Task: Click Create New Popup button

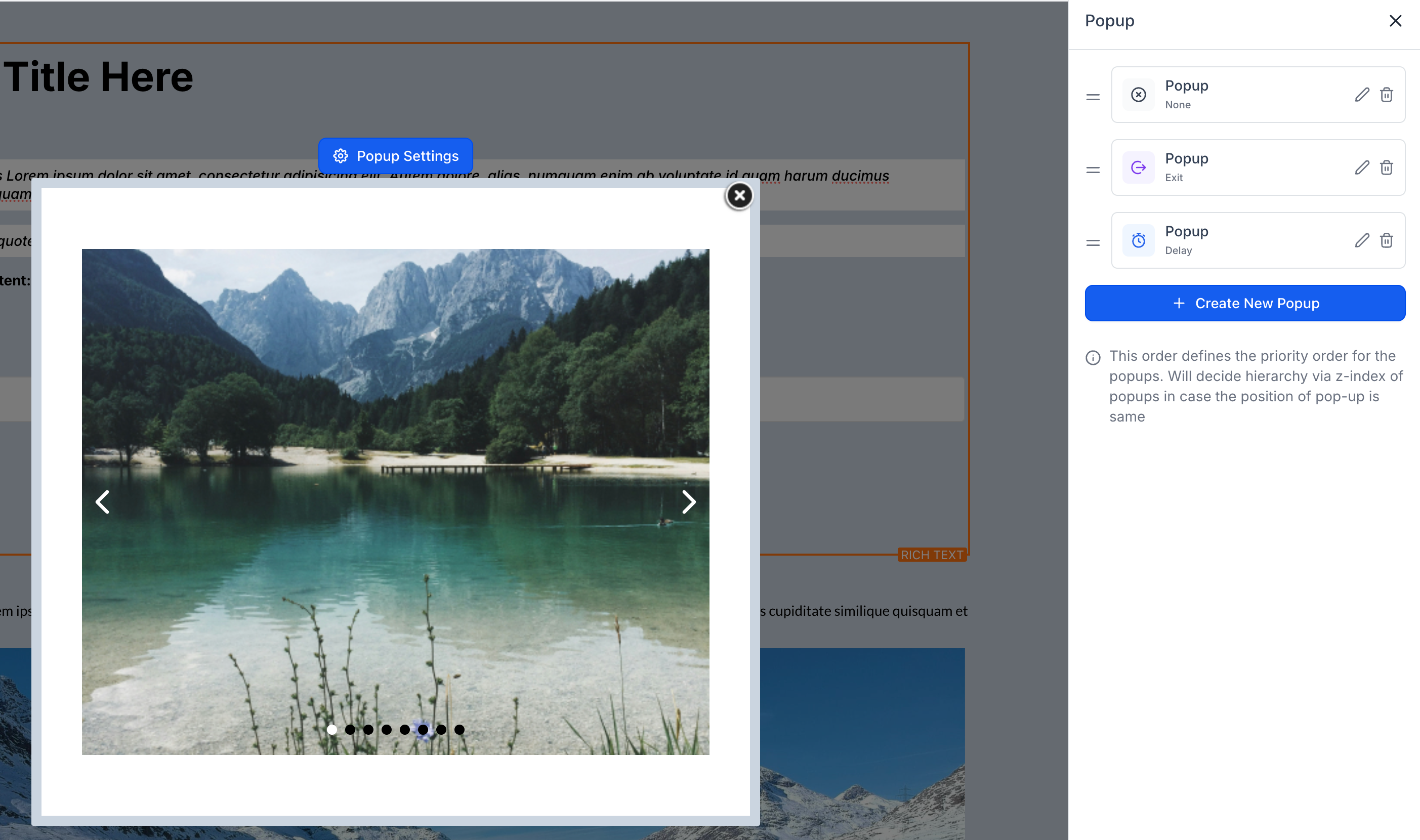Action: point(1244,304)
